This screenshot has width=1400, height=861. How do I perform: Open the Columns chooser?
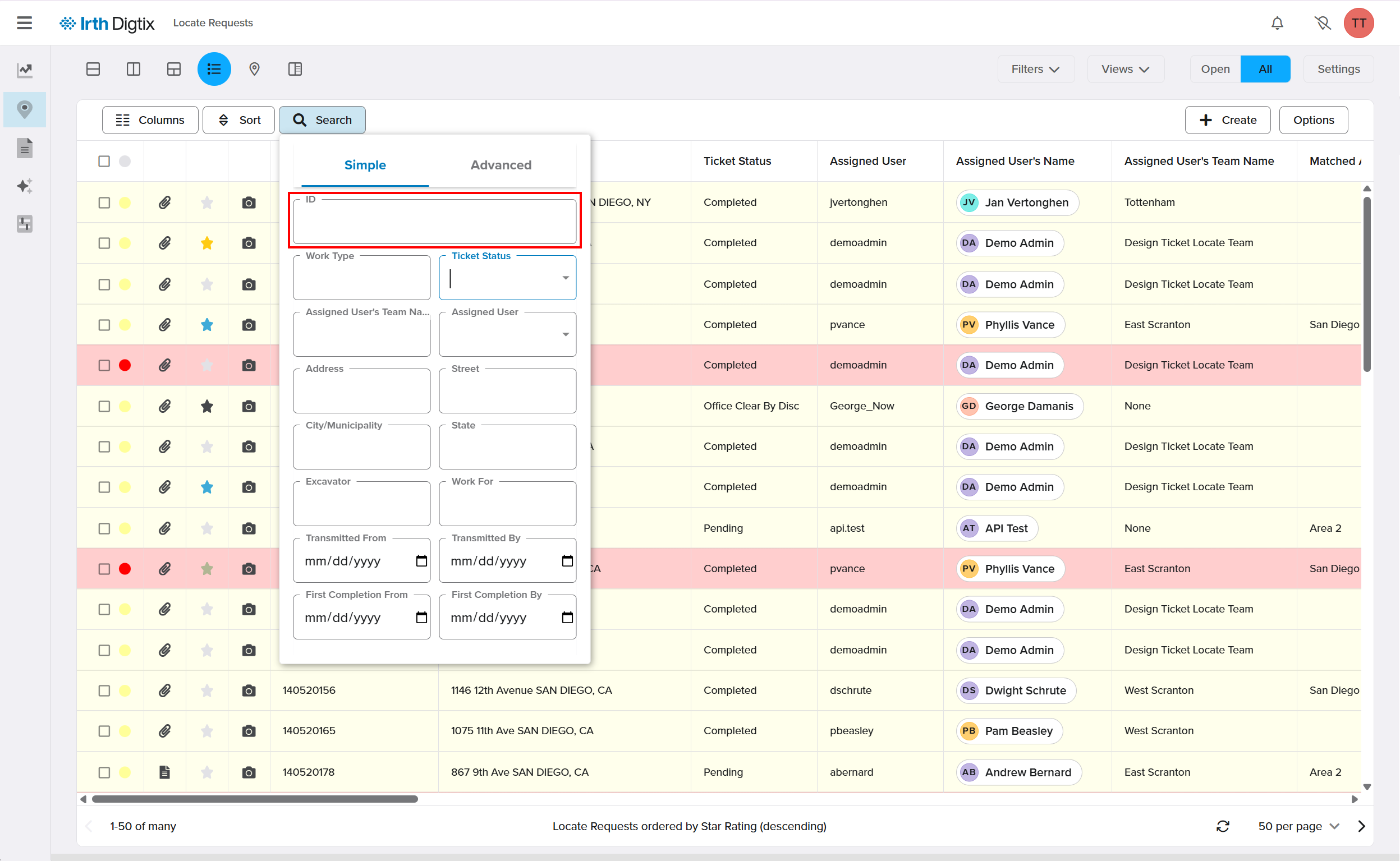point(150,120)
